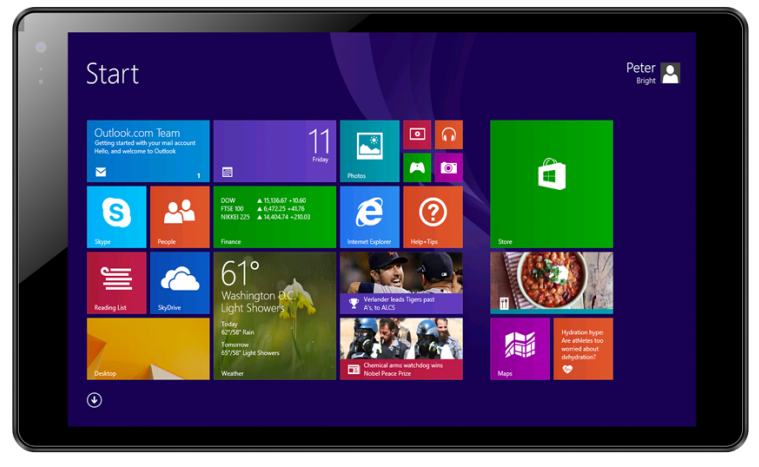Launch Skype from its tile

coord(117,217)
